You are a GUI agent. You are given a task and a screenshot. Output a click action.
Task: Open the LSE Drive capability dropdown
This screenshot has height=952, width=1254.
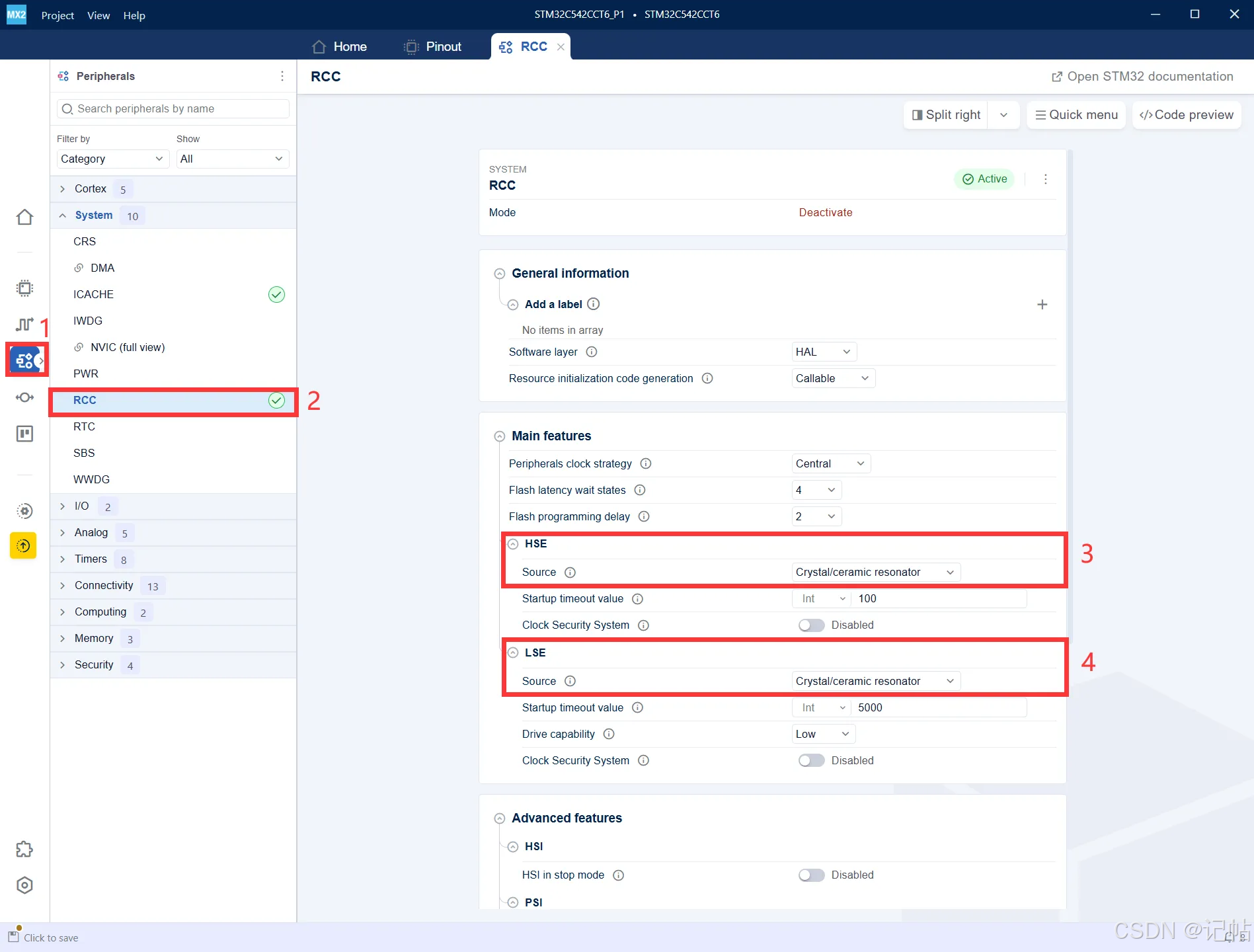coord(824,734)
